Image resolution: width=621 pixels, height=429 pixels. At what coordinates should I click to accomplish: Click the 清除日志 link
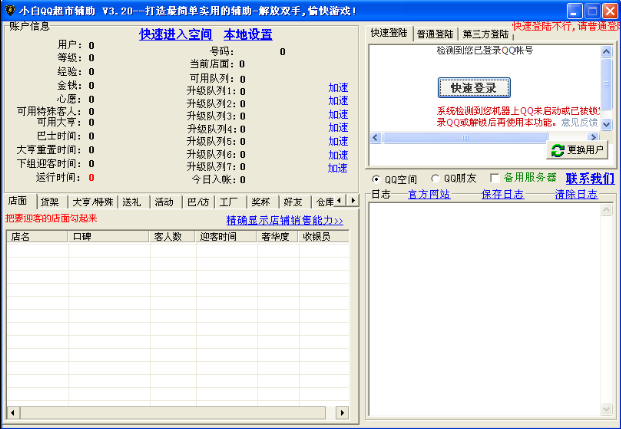tap(575, 194)
